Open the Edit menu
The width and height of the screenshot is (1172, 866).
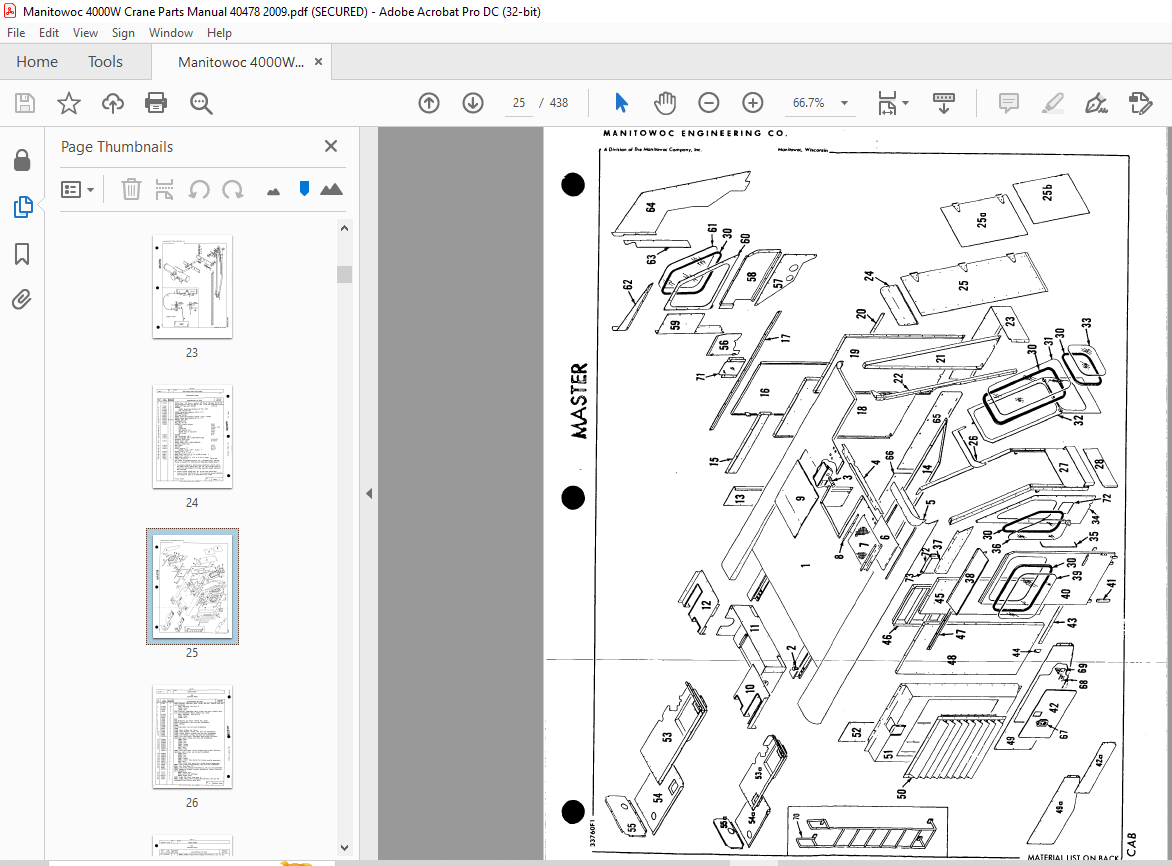pyautogui.click(x=49, y=33)
